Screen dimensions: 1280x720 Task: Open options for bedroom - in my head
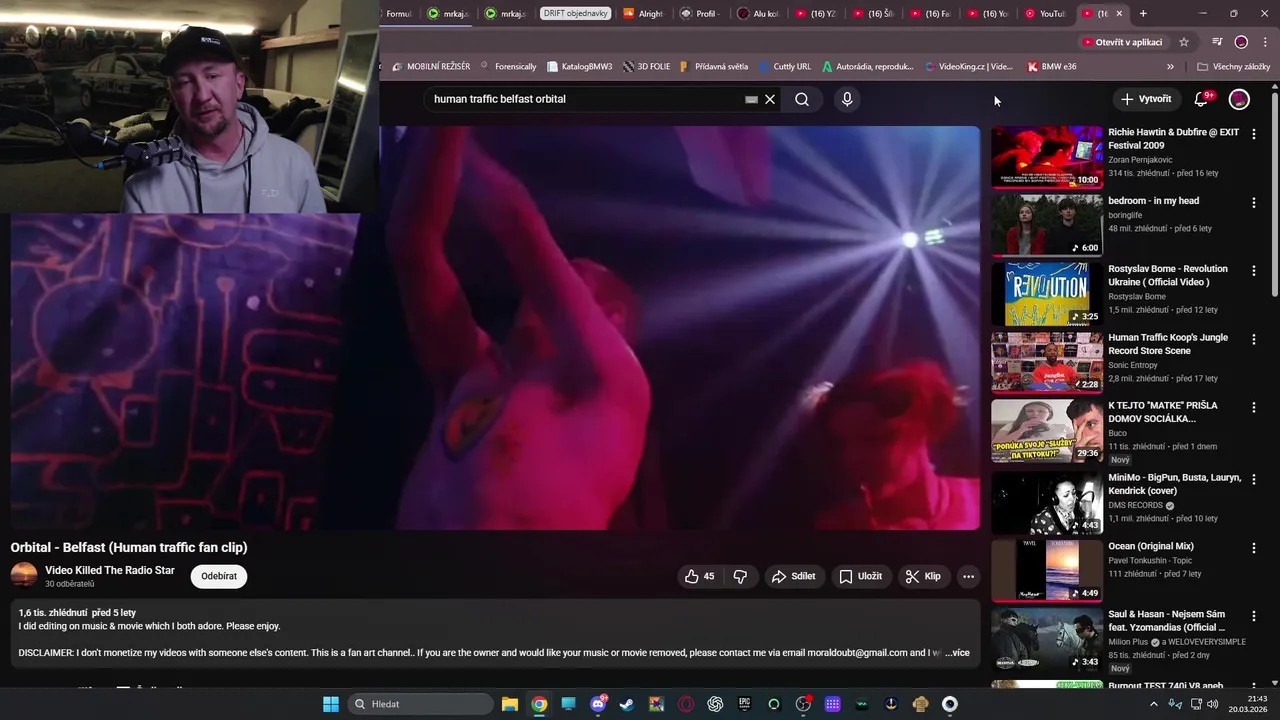click(1254, 202)
